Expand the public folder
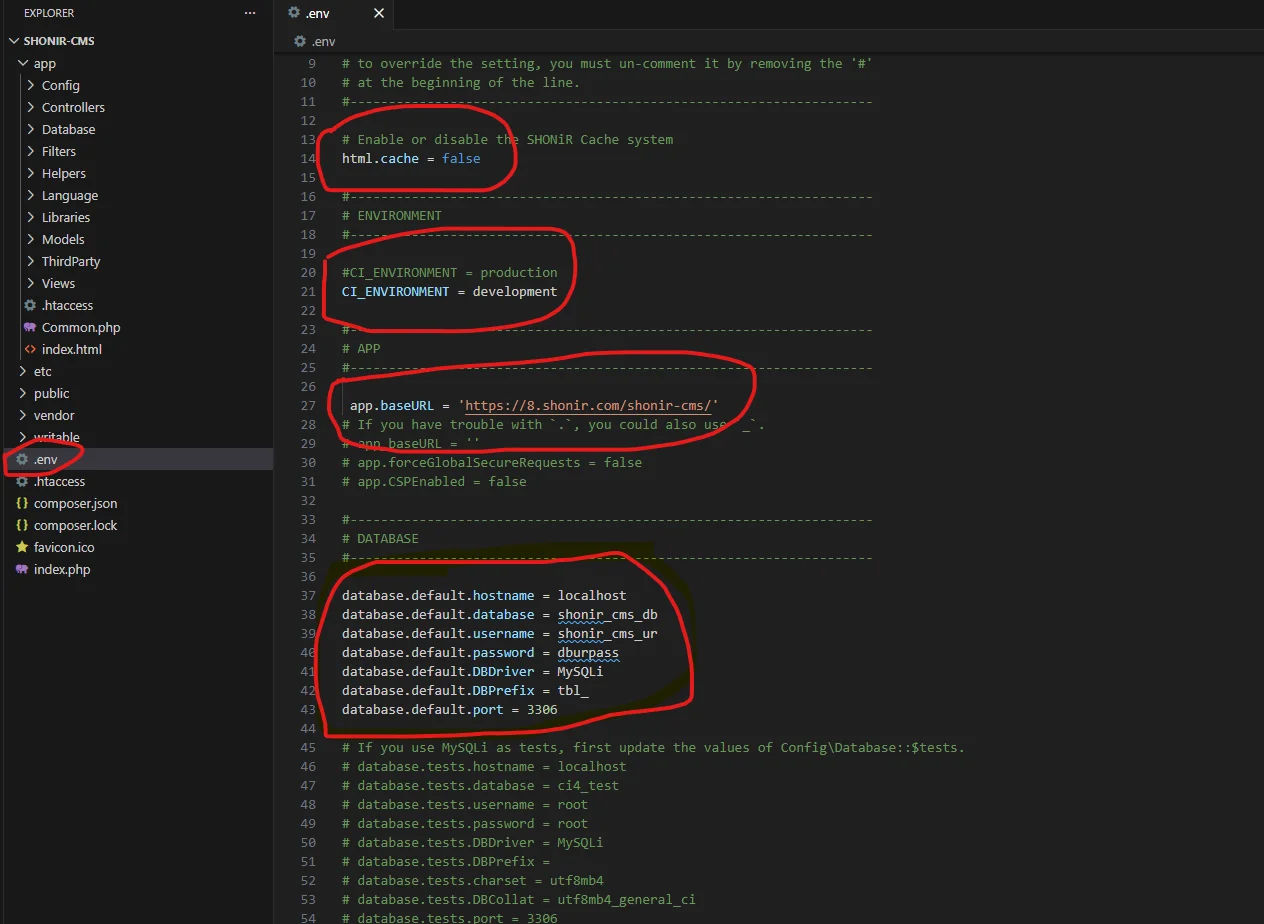This screenshot has width=1264, height=924. [23, 393]
